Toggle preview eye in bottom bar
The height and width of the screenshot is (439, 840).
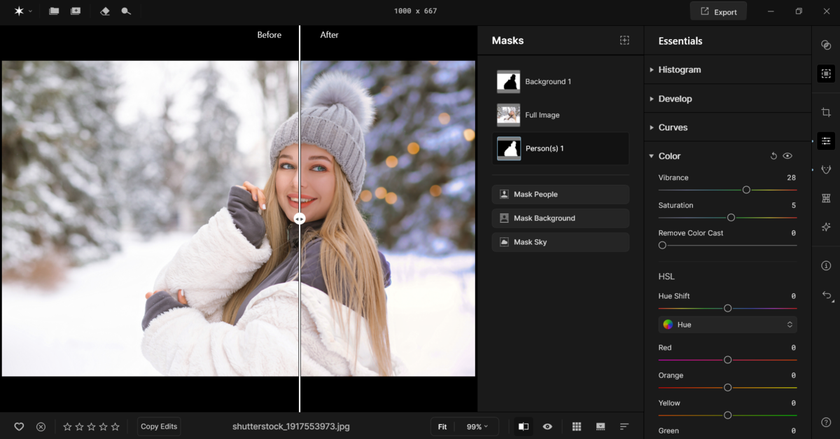pos(547,426)
